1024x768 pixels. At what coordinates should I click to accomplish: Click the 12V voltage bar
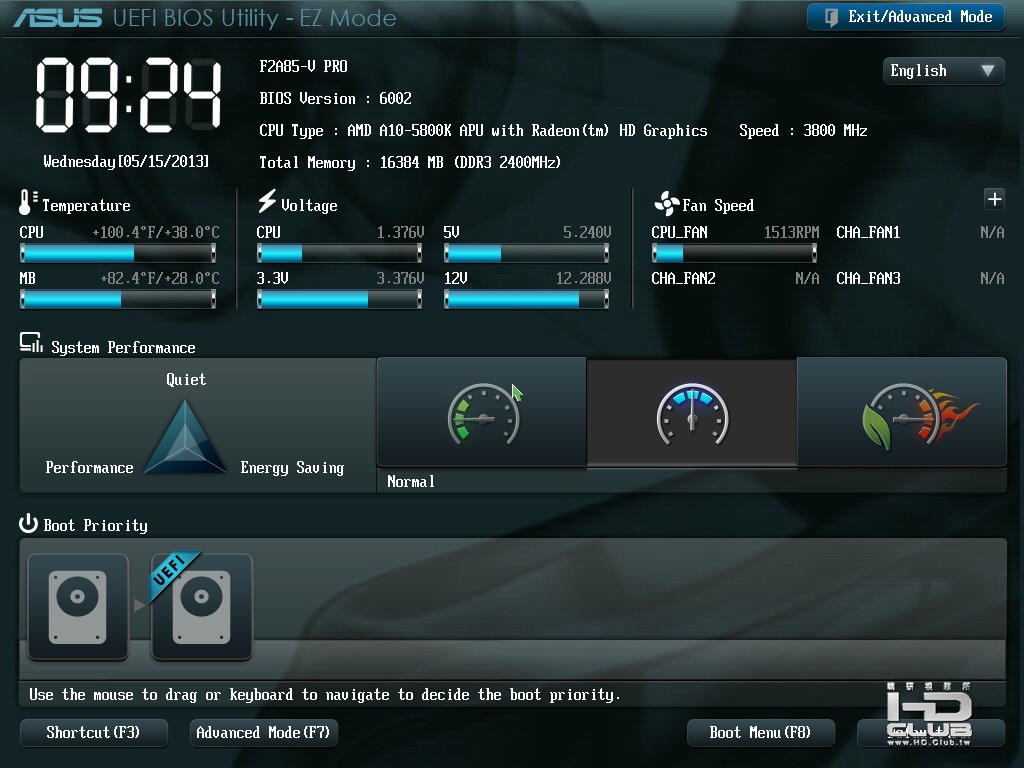[x=526, y=299]
